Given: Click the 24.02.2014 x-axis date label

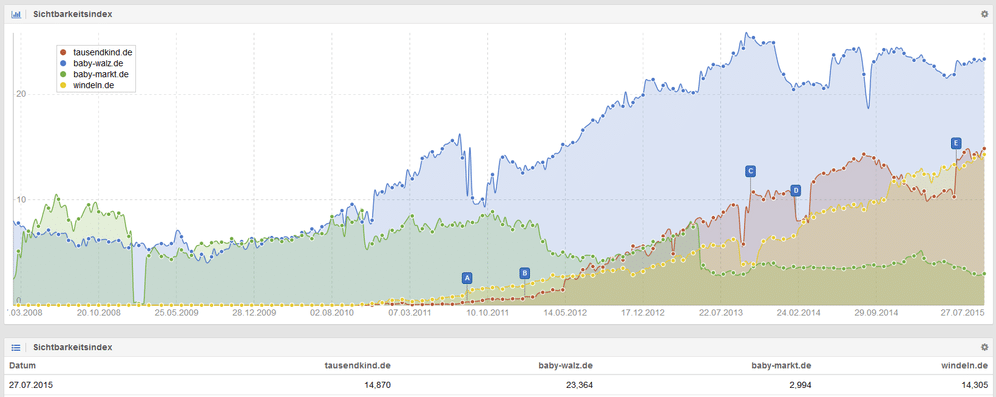Looking at the screenshot, I should [798, 313].
